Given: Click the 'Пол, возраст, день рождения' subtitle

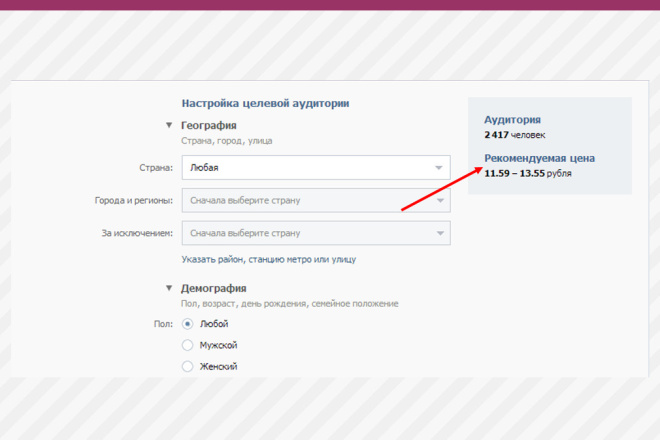Looking at the screenshot, I should click(x=290, y=304).
